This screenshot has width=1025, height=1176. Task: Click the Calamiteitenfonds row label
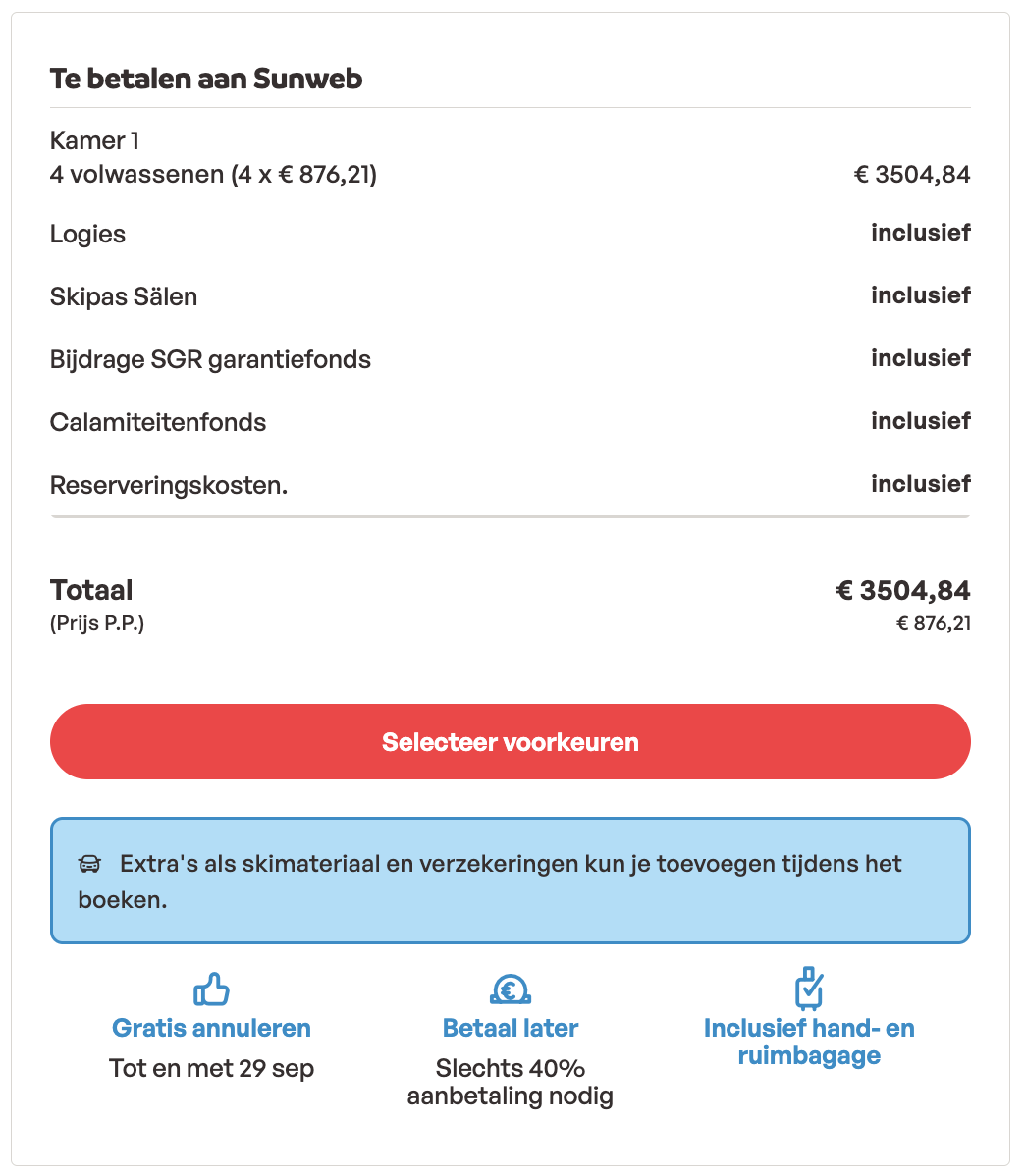(158, 422)
